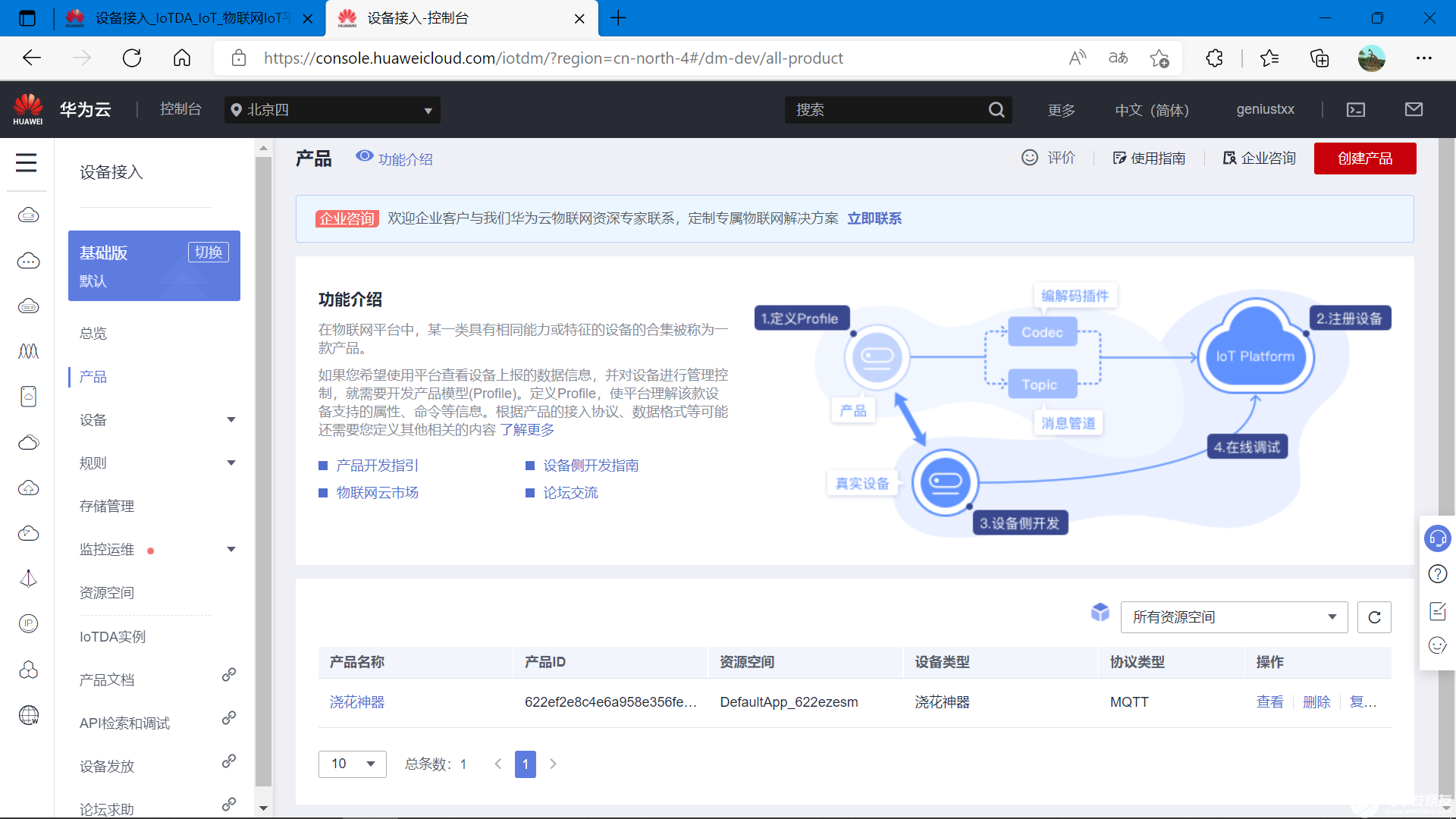
Task: Select 资源空间 in sidebar
Action: (107, 592)
